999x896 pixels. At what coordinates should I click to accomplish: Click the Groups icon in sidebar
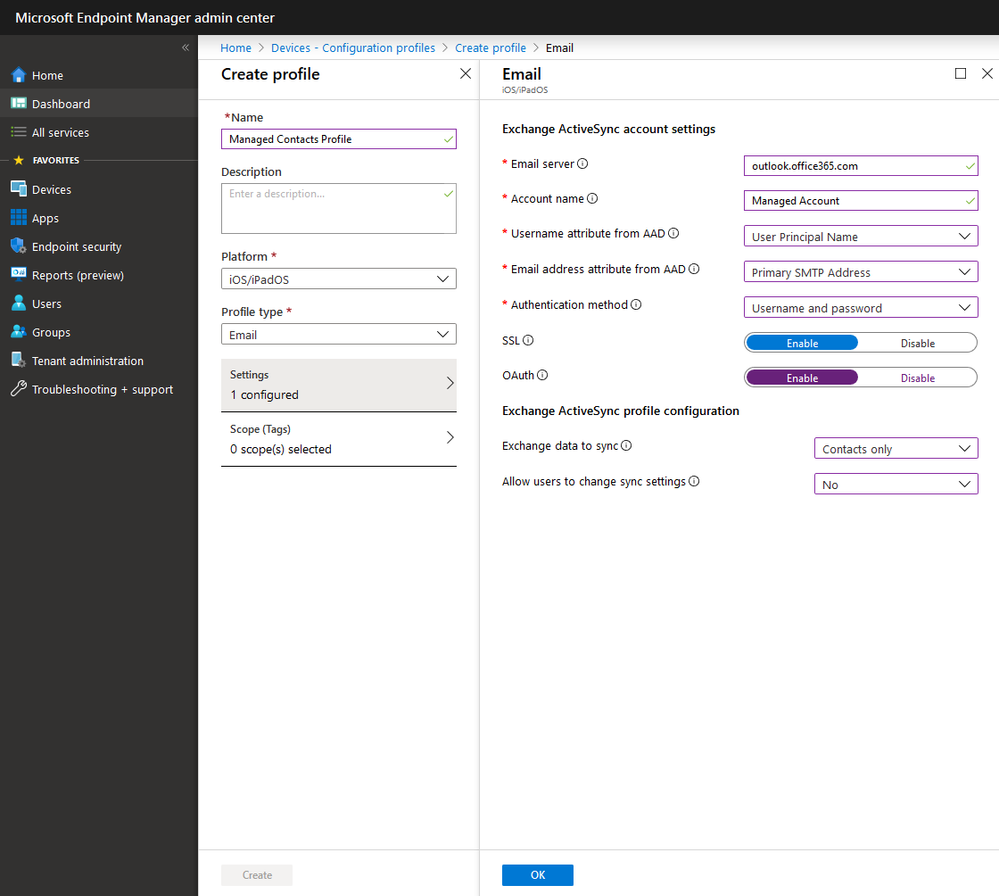tap(18, 332)
